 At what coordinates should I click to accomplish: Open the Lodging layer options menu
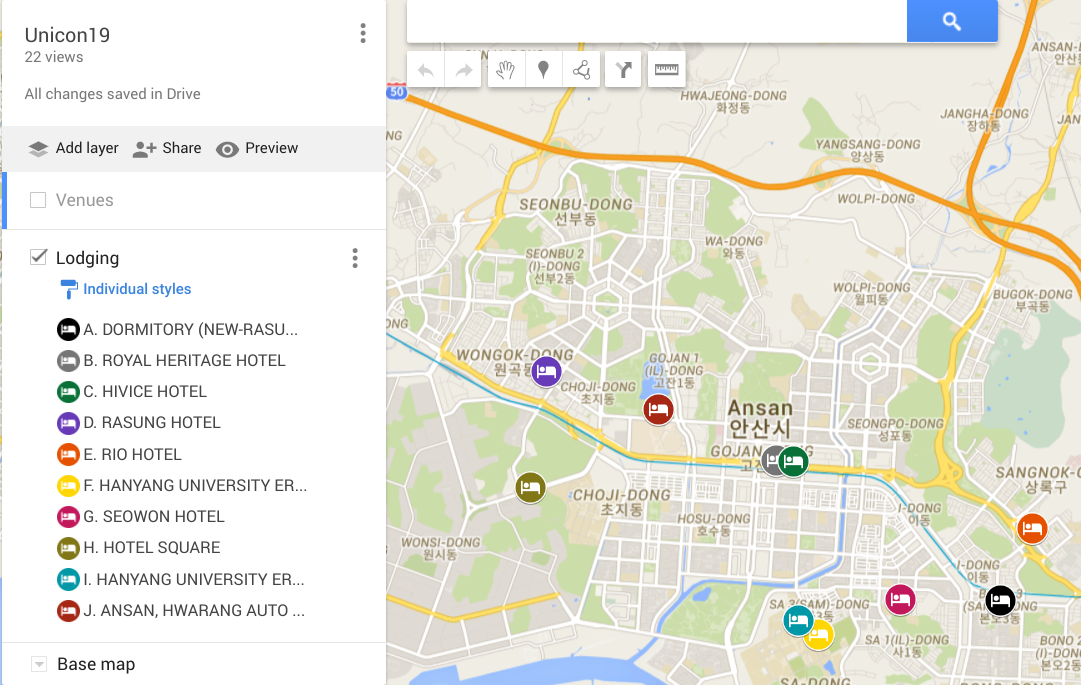[355, 258]
